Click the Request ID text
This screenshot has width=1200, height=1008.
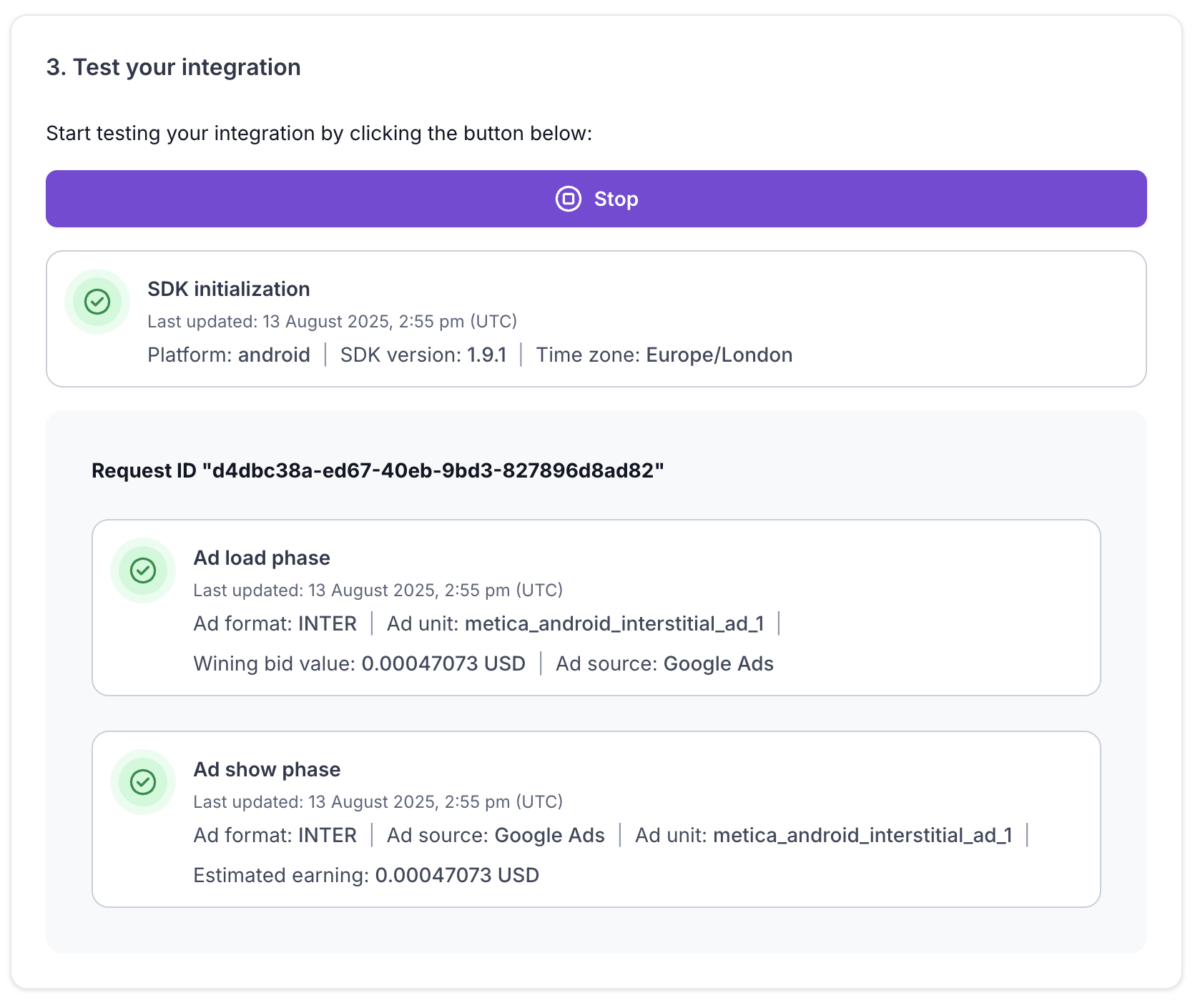378,470
